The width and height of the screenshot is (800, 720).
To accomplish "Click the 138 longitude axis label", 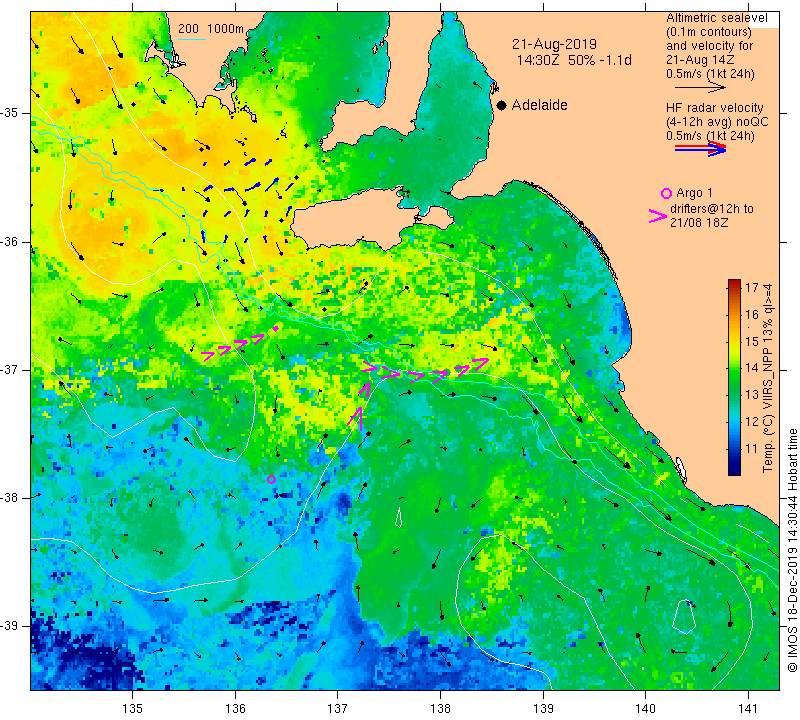I will click(x=440, y=709).
